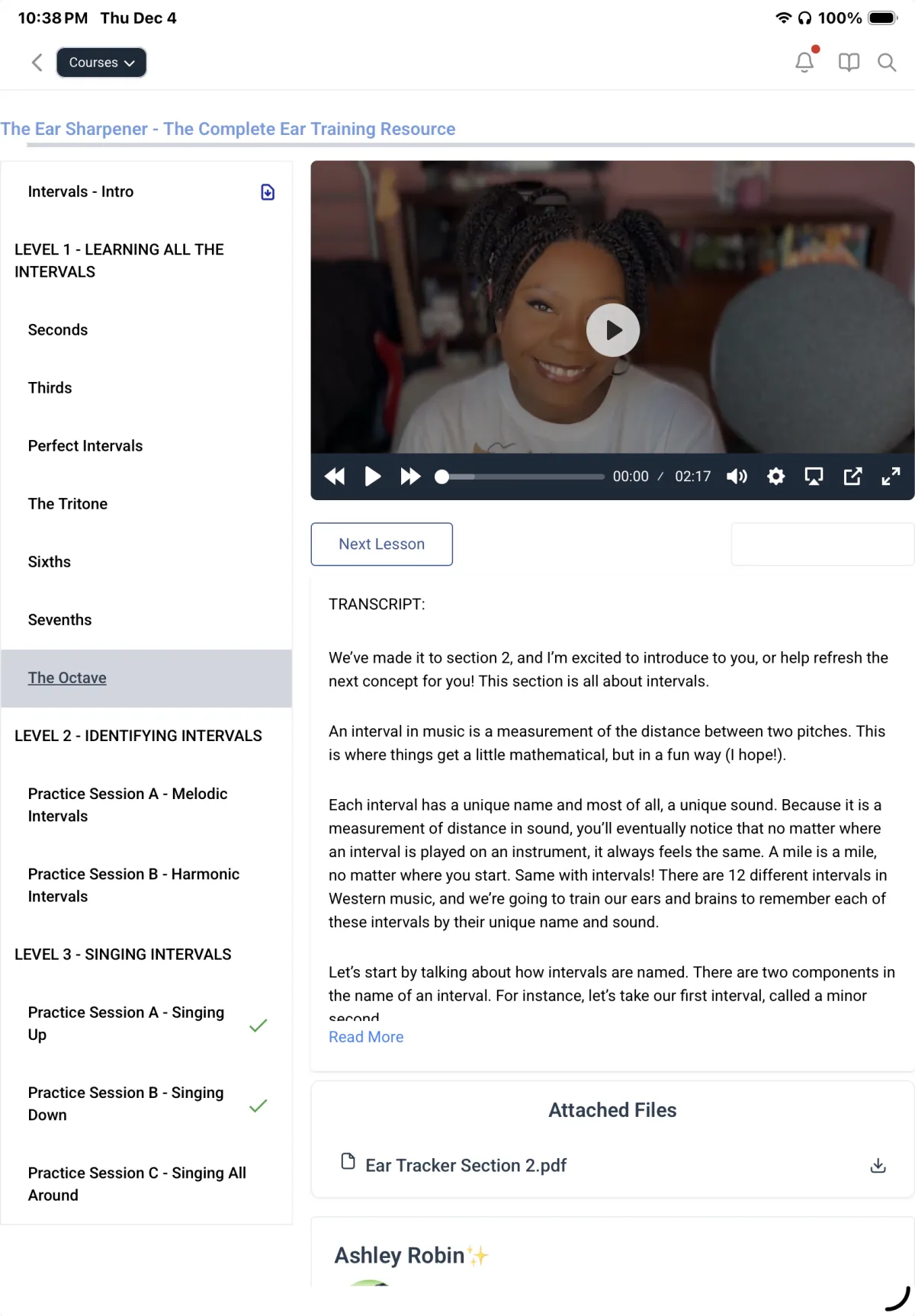Click the LEVEL 1 - LEARNING ALL THE INTERVALS heading

point(119,261)
